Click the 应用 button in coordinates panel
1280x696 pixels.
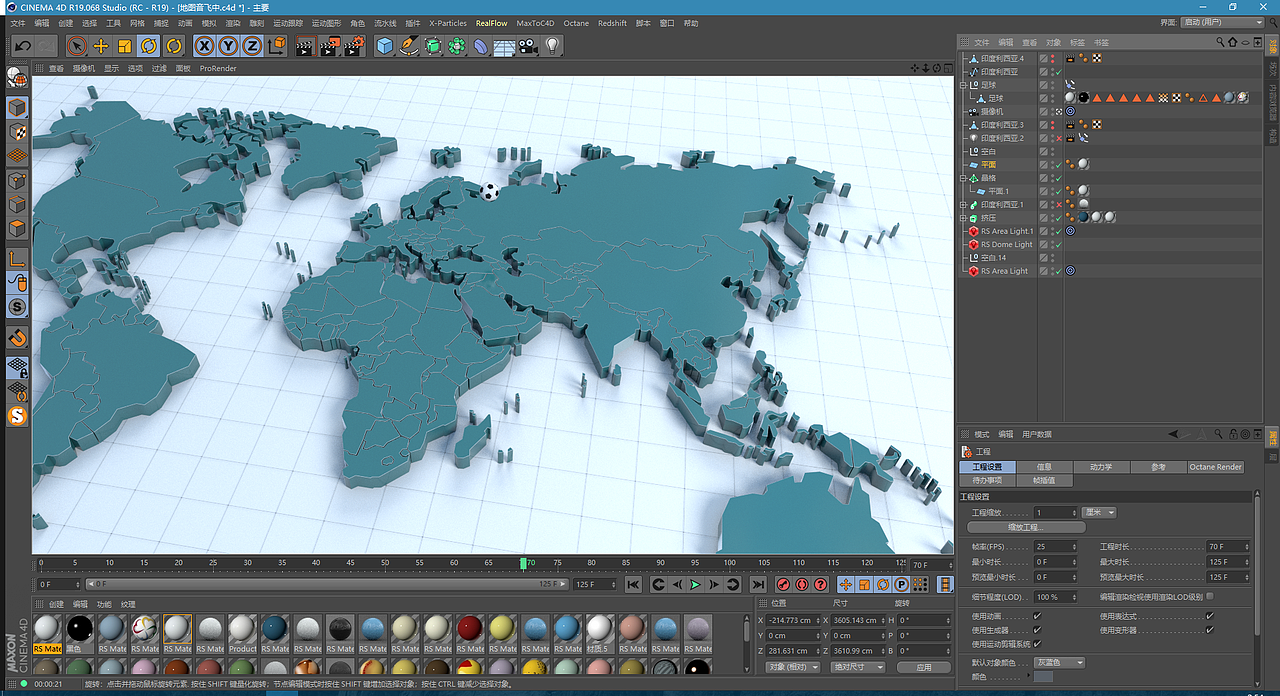924,667
